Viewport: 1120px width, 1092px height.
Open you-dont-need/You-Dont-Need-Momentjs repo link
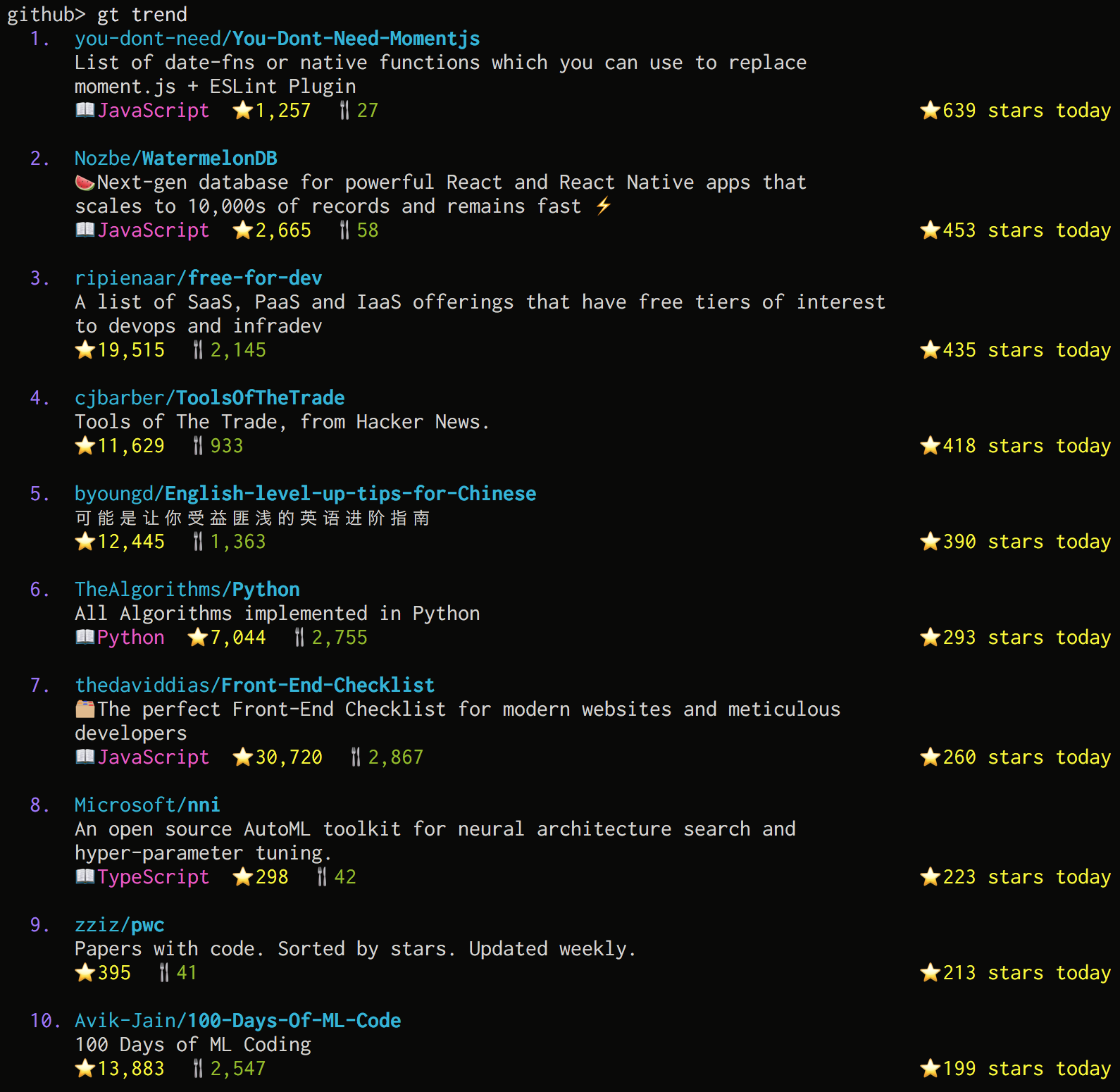coord(278,39)
